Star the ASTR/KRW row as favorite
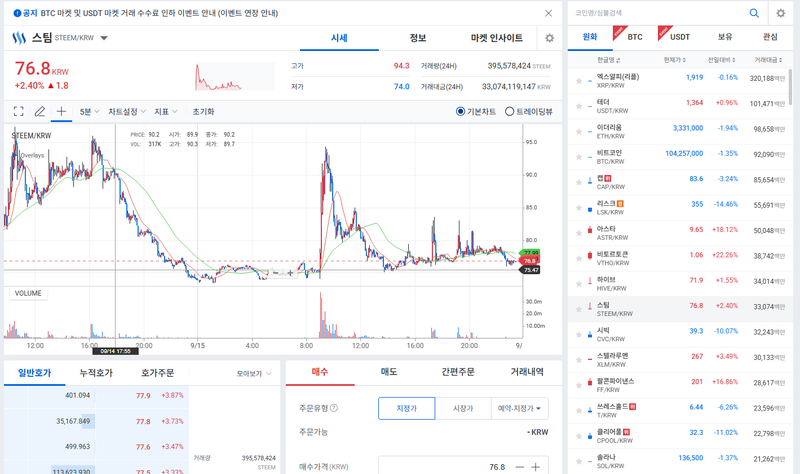Screen dimensions: 800x474 click(x=579, y=233)
